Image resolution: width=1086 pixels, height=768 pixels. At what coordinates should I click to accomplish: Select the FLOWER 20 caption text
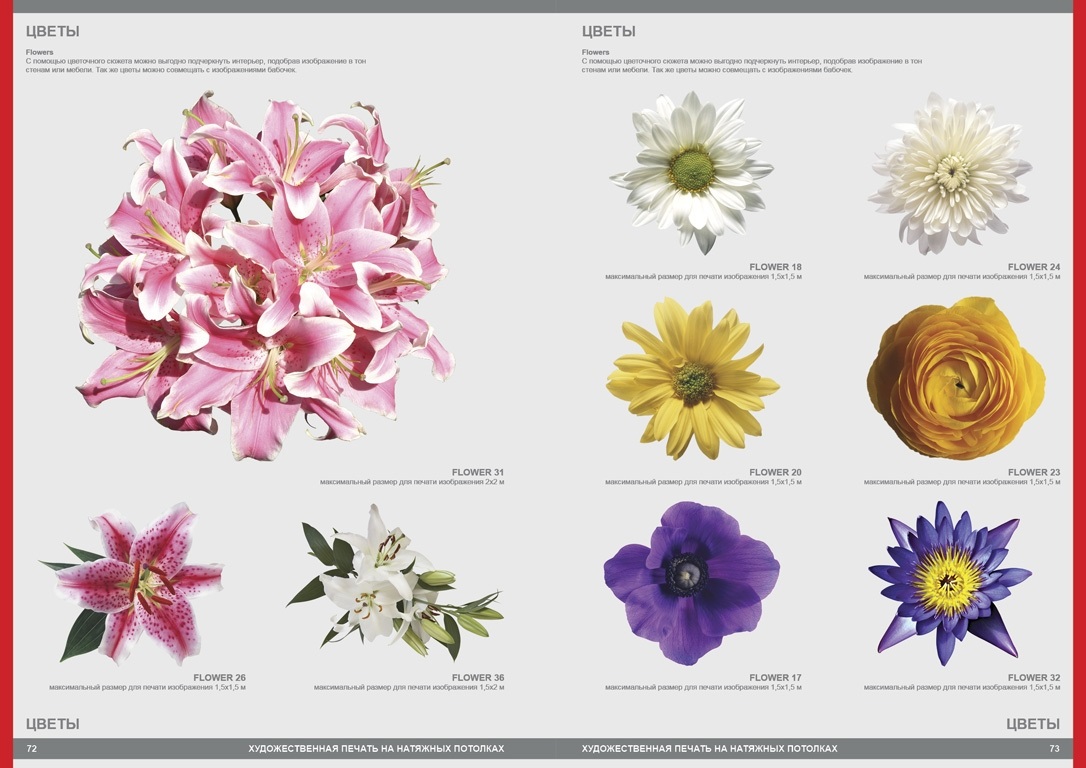(775, 472)
